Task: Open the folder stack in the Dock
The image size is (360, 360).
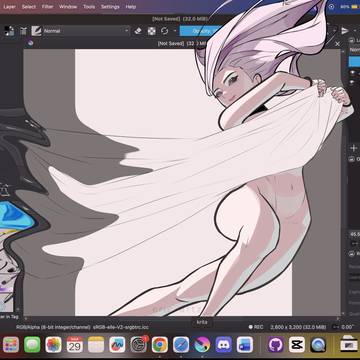Action: pyautogui.click(x=349, y=345)
